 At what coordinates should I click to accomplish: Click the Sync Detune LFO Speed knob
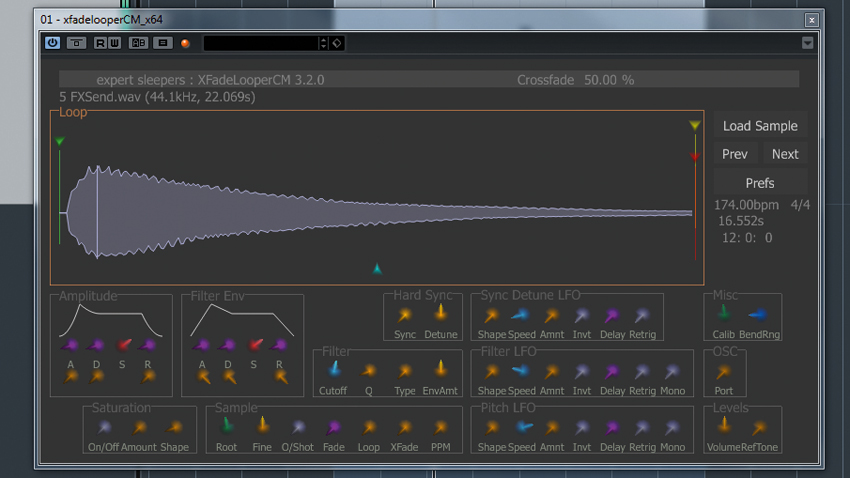coord(520,314)
